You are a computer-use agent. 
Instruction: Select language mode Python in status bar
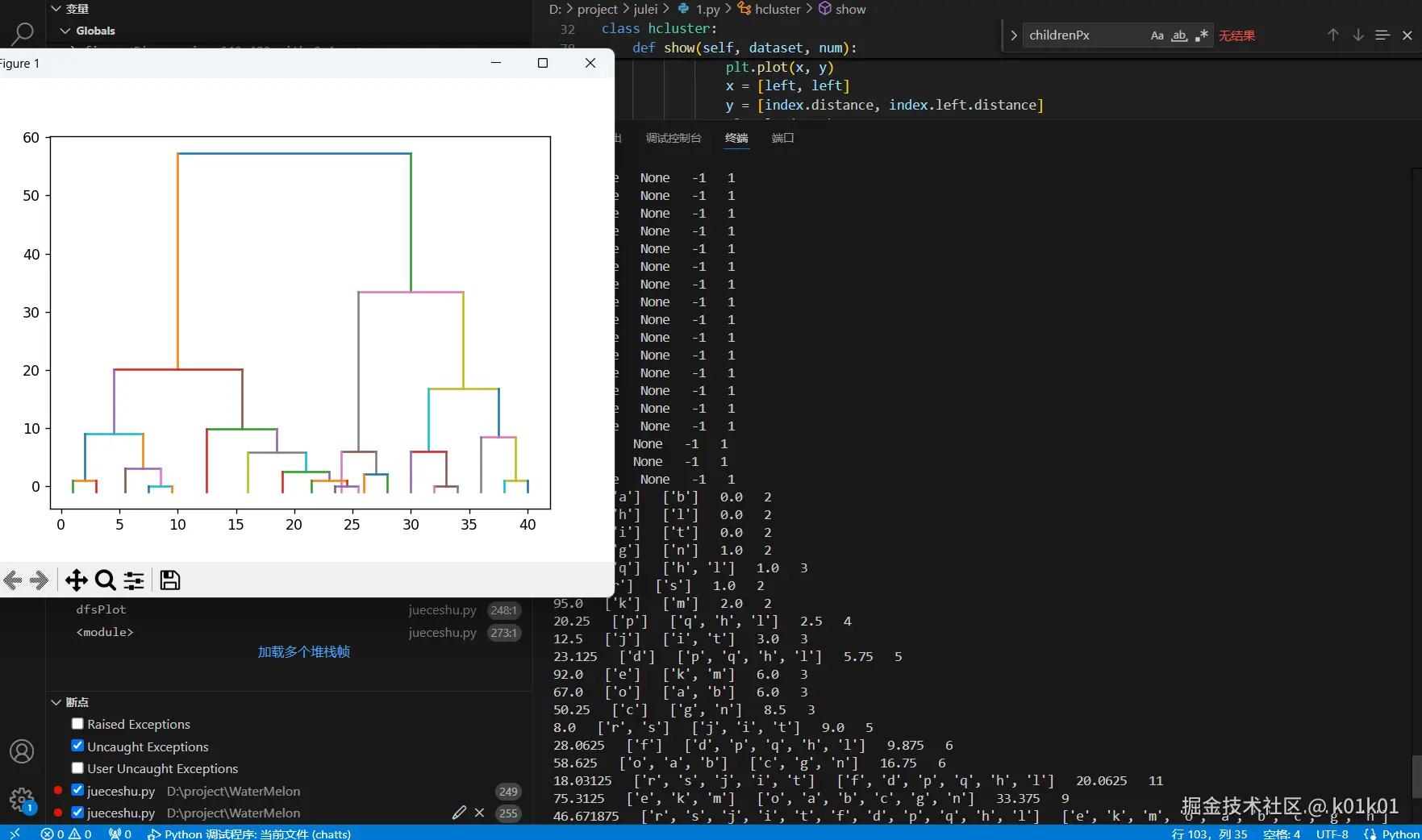pyautogui.click(x=1400, y=834)
